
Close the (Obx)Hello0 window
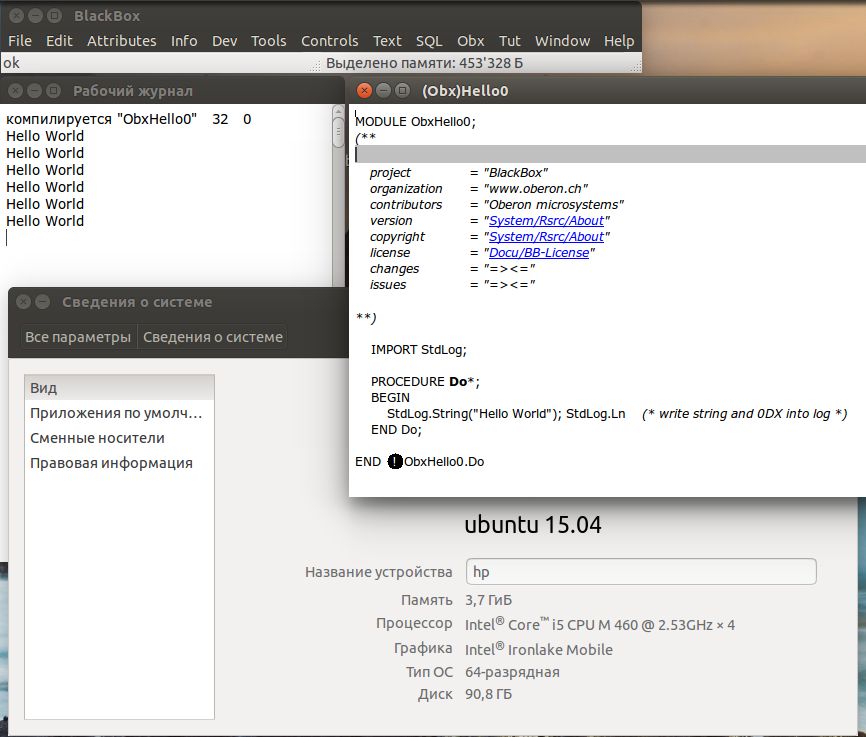click(x=364, y=91)
